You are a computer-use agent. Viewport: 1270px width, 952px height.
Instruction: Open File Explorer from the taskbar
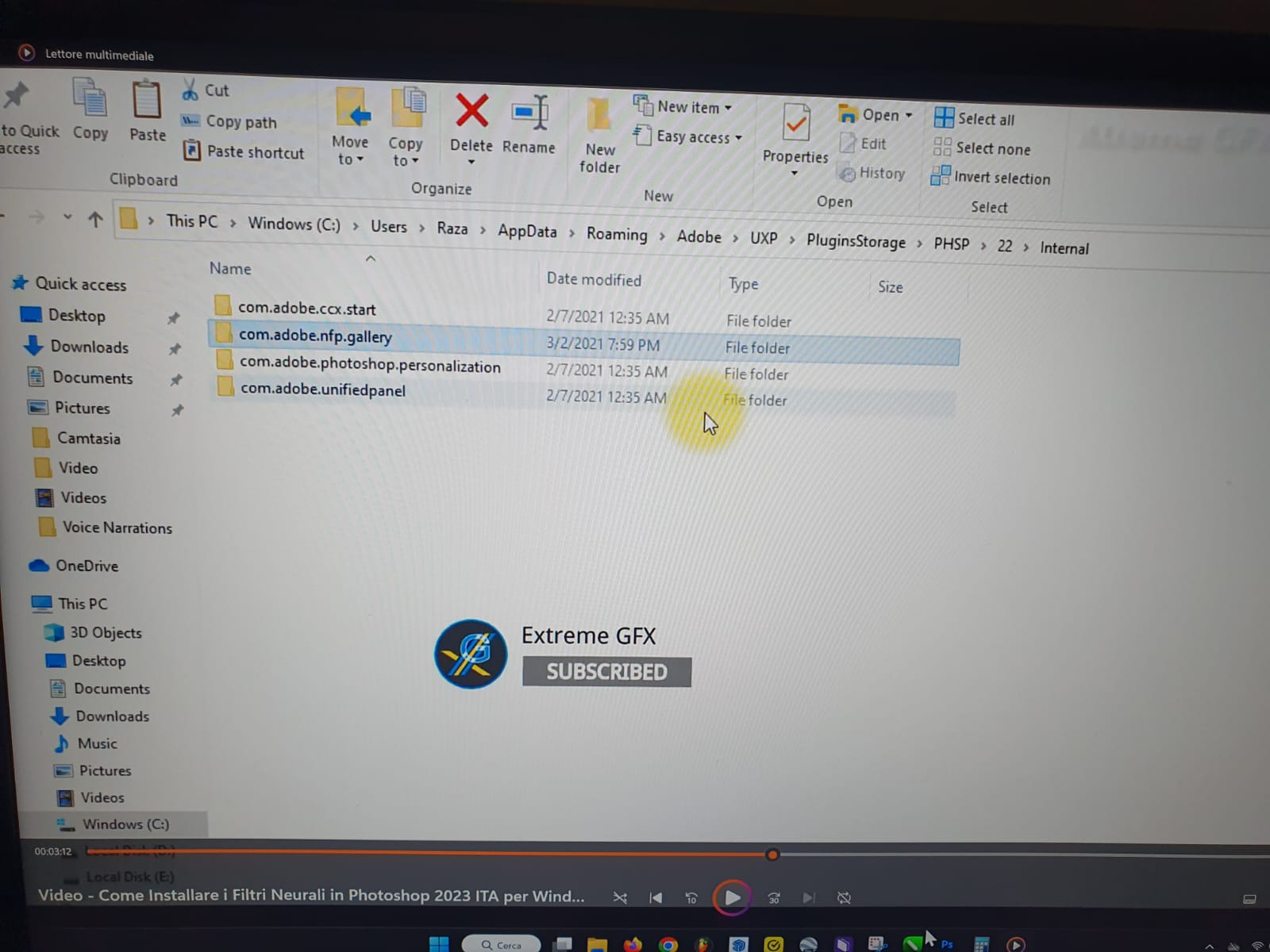click(x=597, y=944)
